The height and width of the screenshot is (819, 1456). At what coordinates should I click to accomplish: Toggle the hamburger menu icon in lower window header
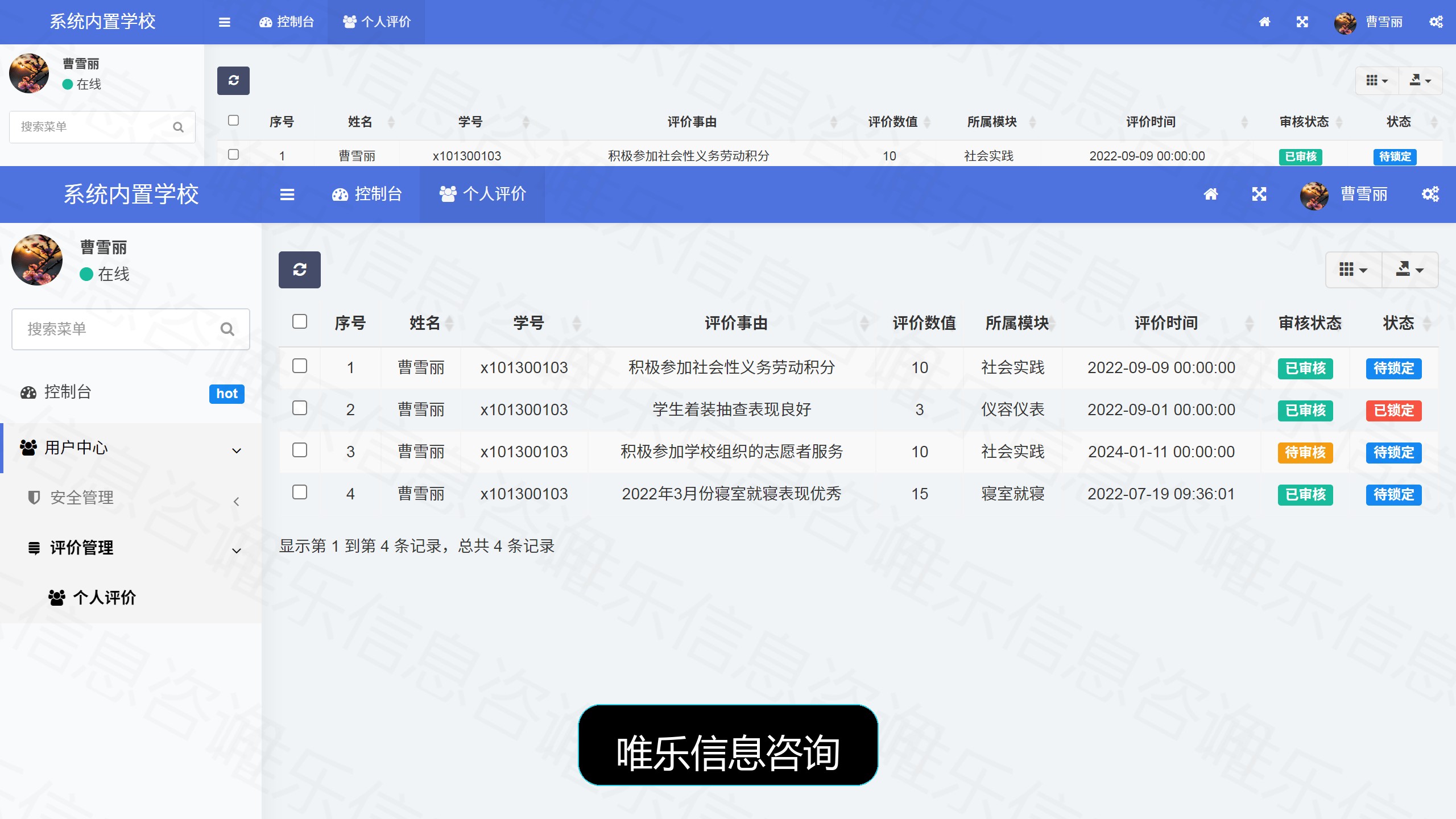tap(287, 195)
